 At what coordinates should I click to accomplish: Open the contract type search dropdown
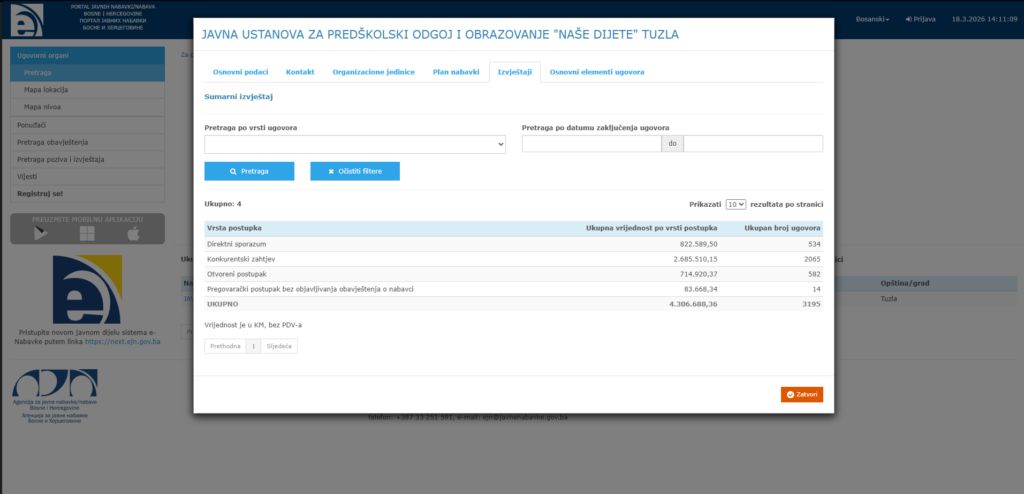(355, 144)
